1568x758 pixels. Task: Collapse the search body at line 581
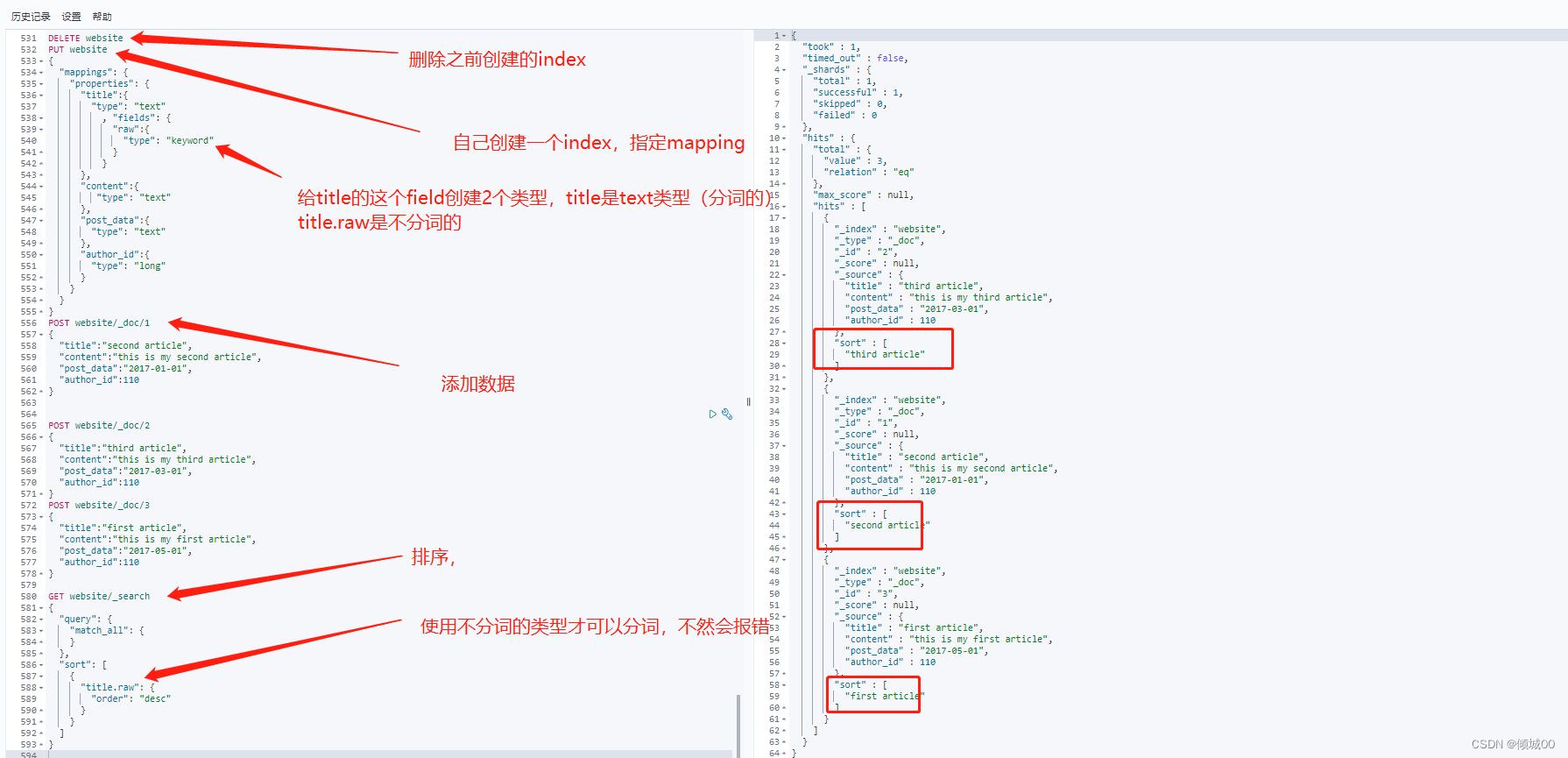[x=42, y=608]
